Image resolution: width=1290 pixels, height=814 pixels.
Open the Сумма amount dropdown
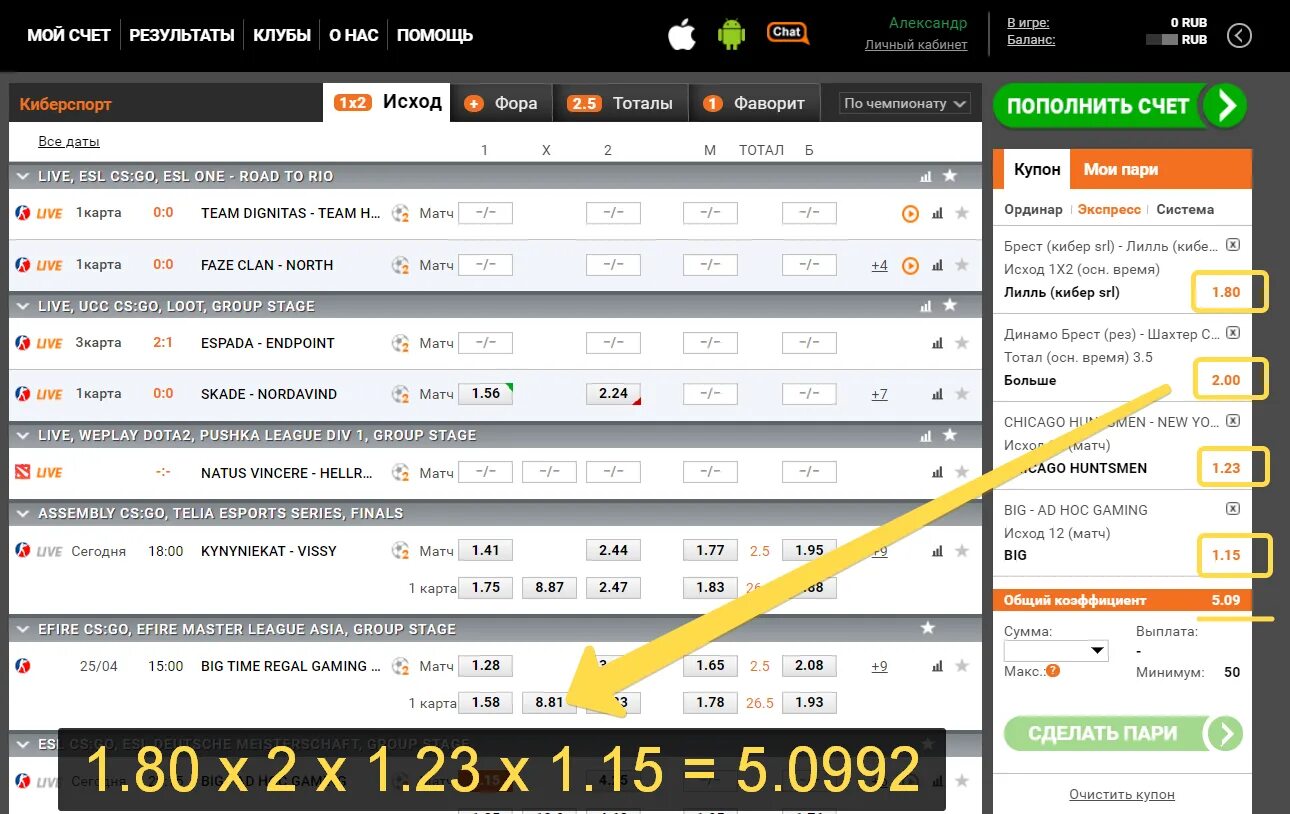[x=1056, y=651]
